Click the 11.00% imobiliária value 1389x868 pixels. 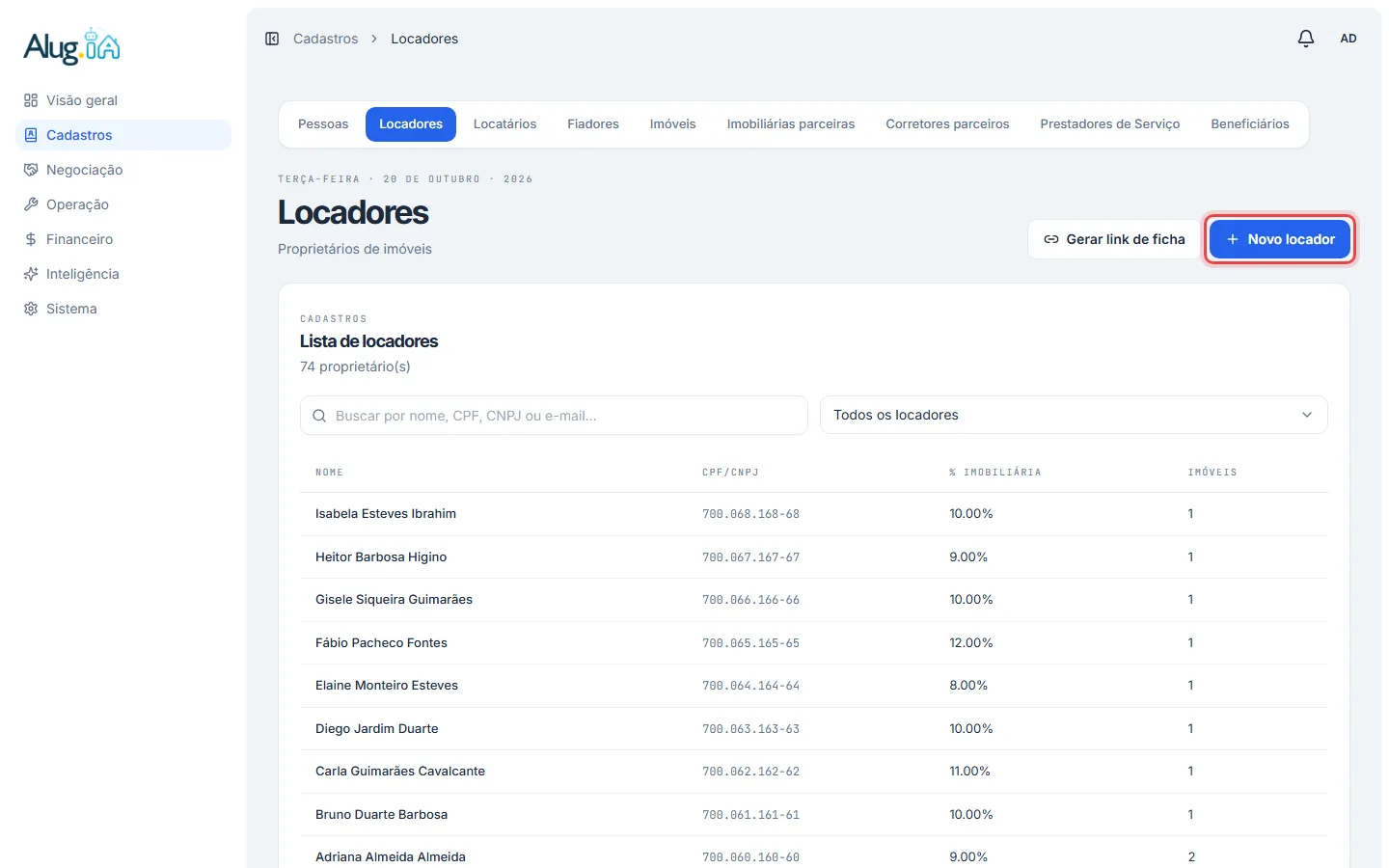point(969,772)
